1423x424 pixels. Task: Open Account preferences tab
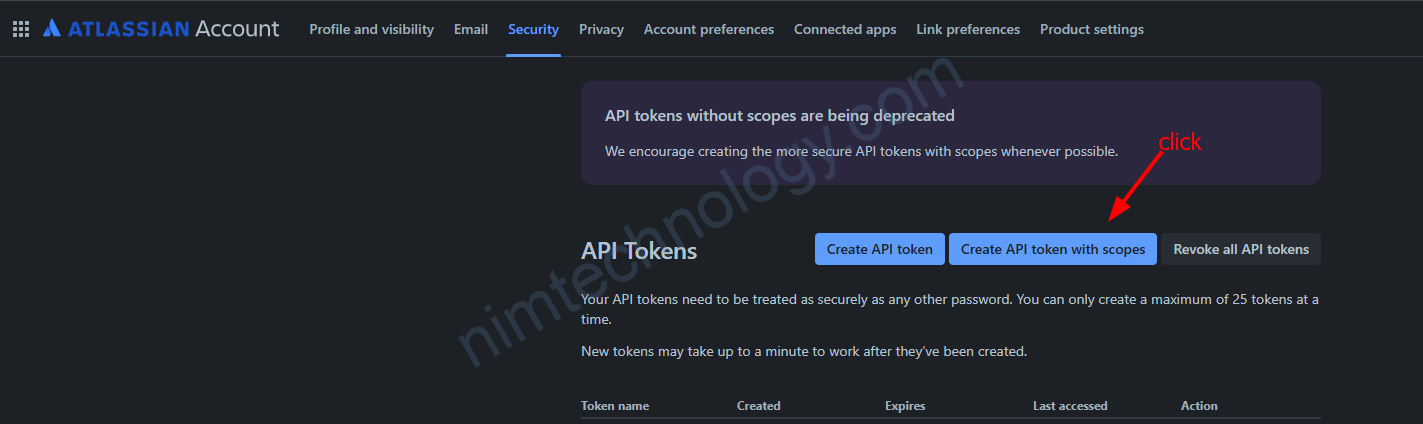pyautogui.click(x=708, y=29)
